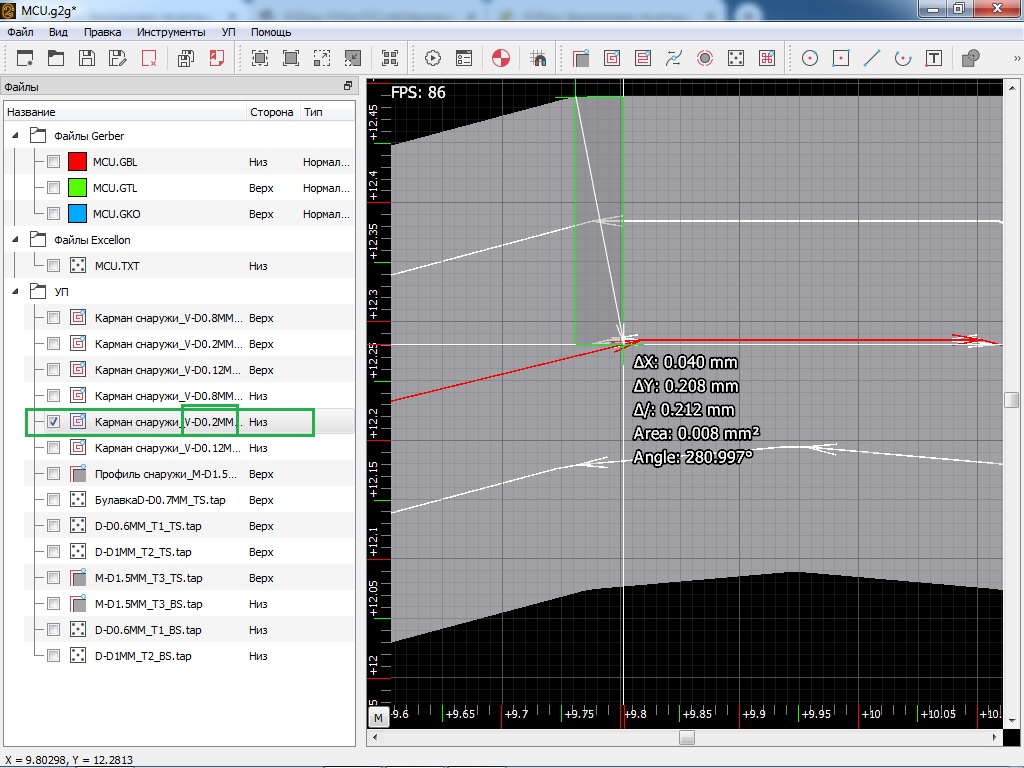The width and height of the screenshot is (1024, 768).
Task: Enable the MCU.GBL layer checkbox
Action: pyautogui.click(x=54, y=162)
